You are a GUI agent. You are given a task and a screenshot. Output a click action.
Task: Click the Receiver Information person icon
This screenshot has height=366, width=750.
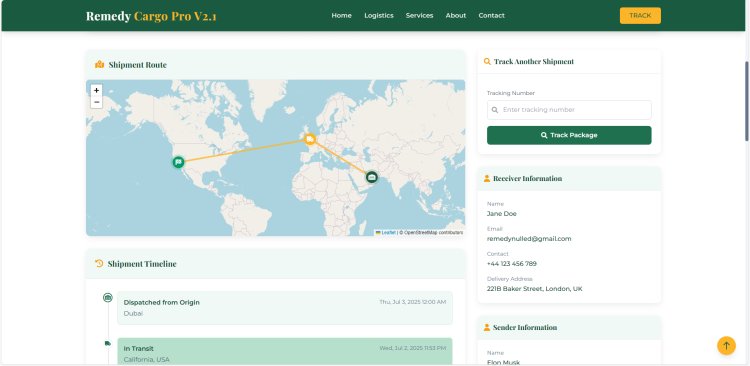click(487, 178)
